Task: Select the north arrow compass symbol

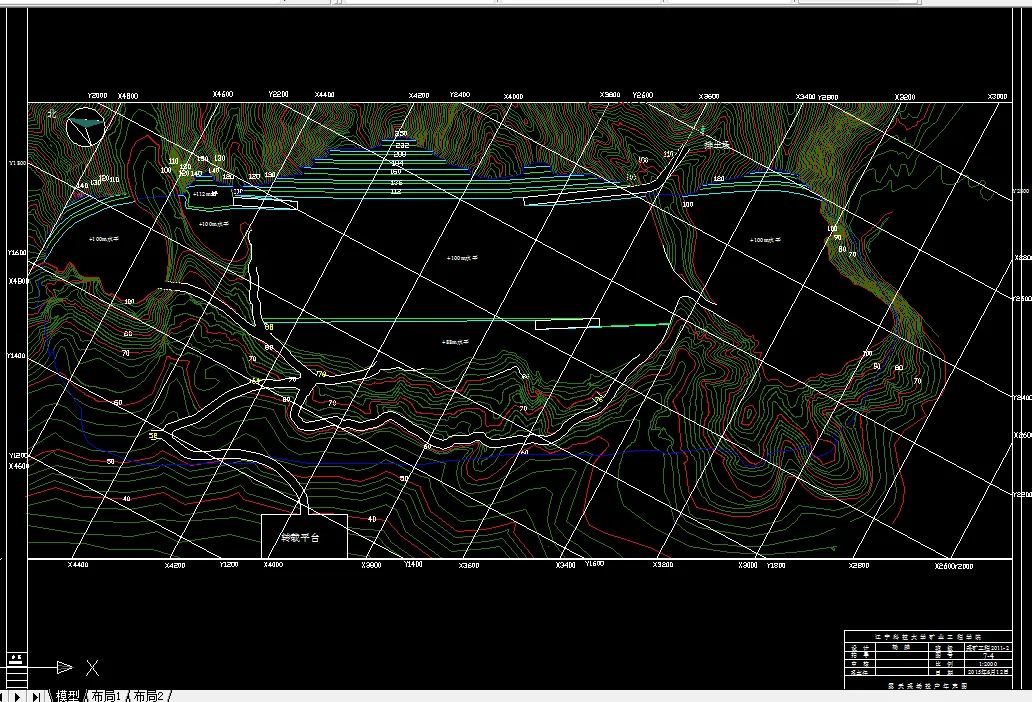Action: pyautogui.click(x=86, y=127)
